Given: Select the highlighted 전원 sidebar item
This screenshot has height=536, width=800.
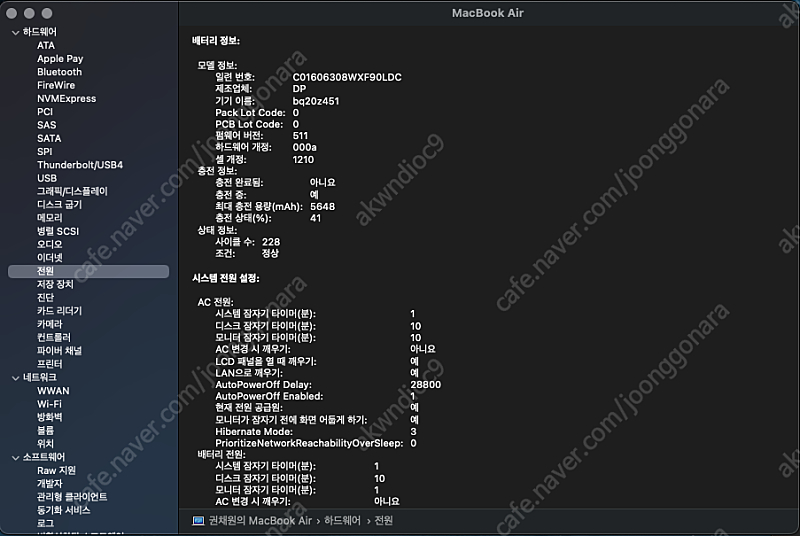Looking at the screenshot, I should click(88, 271).
